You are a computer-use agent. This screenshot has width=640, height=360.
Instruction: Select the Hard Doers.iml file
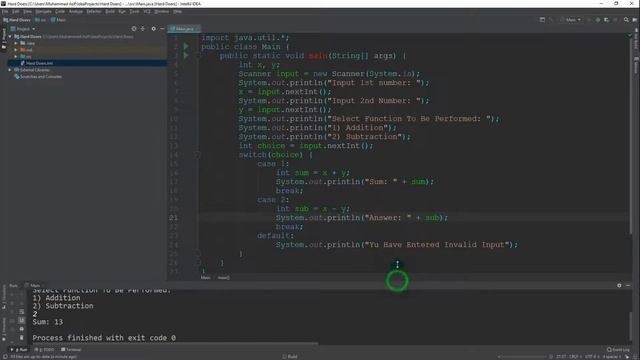point(37,63)
